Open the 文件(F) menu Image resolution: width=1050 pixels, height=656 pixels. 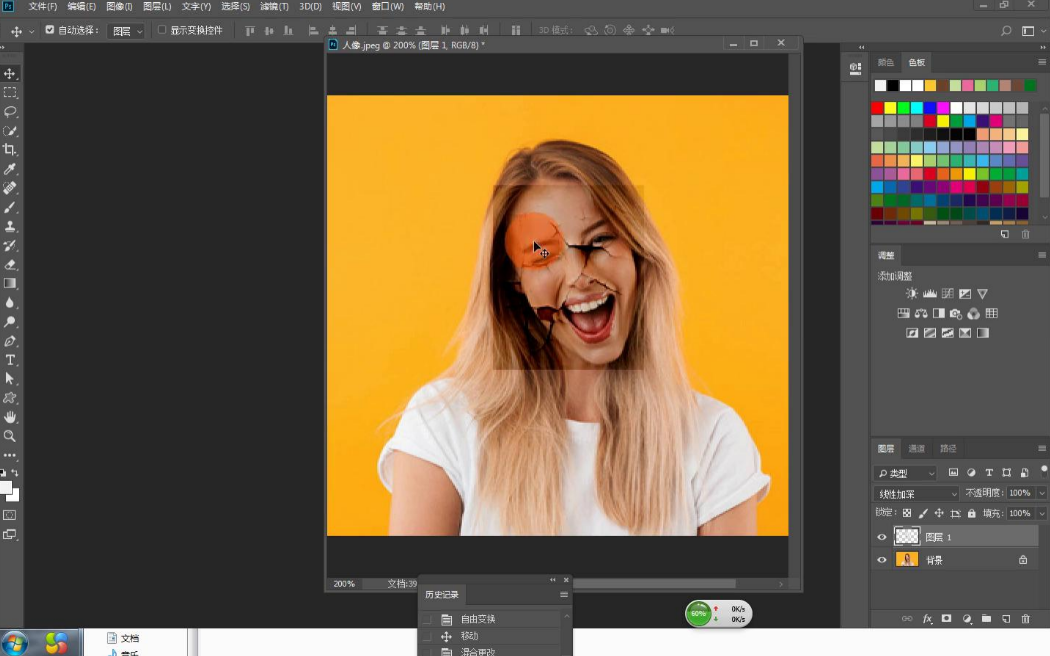[43, 7]
